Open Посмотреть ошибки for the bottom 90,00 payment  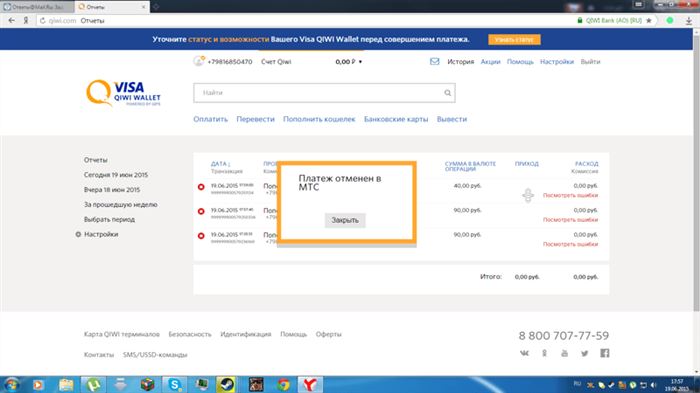pyautogui.click(x=570, y=244)
